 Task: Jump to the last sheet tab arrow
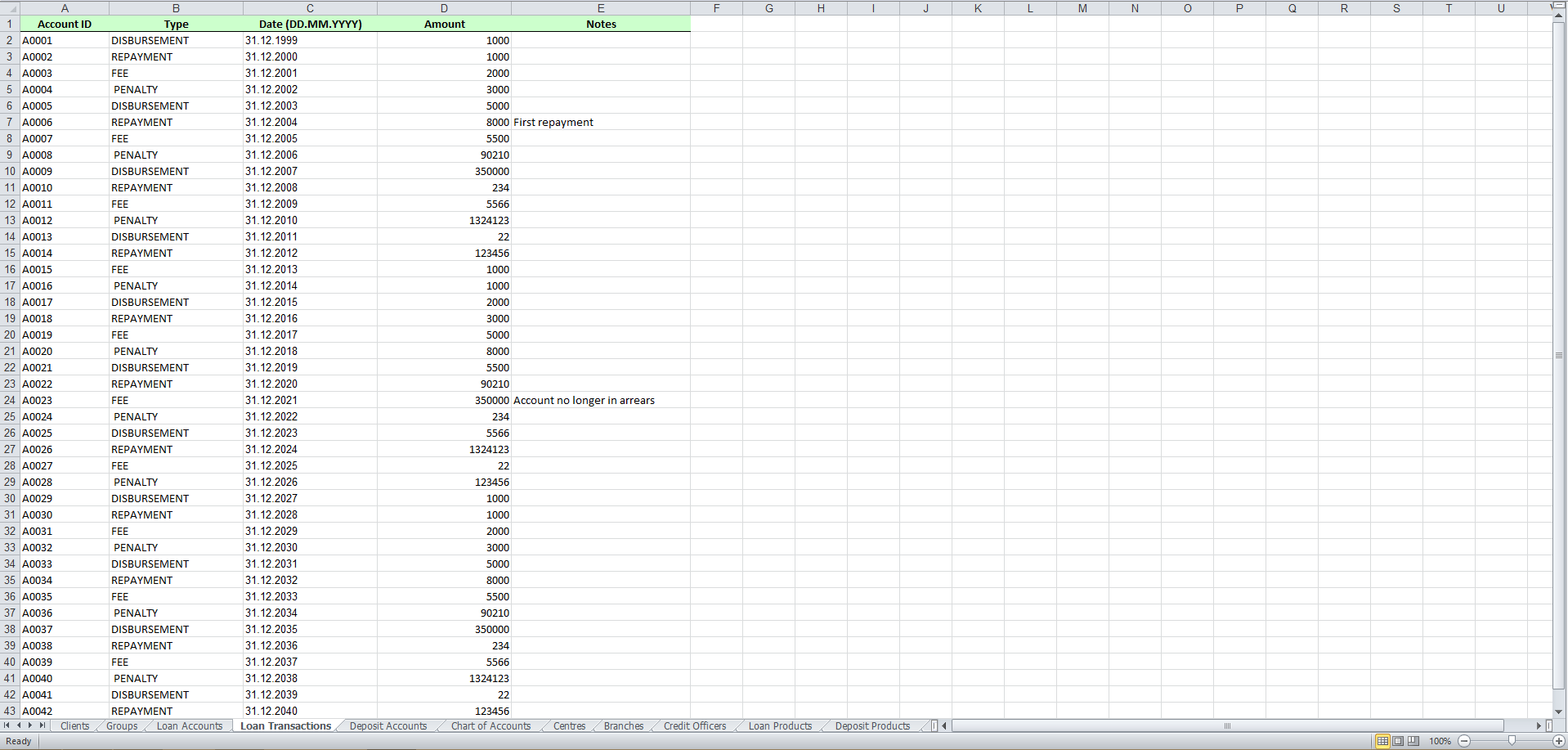click(43, 725)
